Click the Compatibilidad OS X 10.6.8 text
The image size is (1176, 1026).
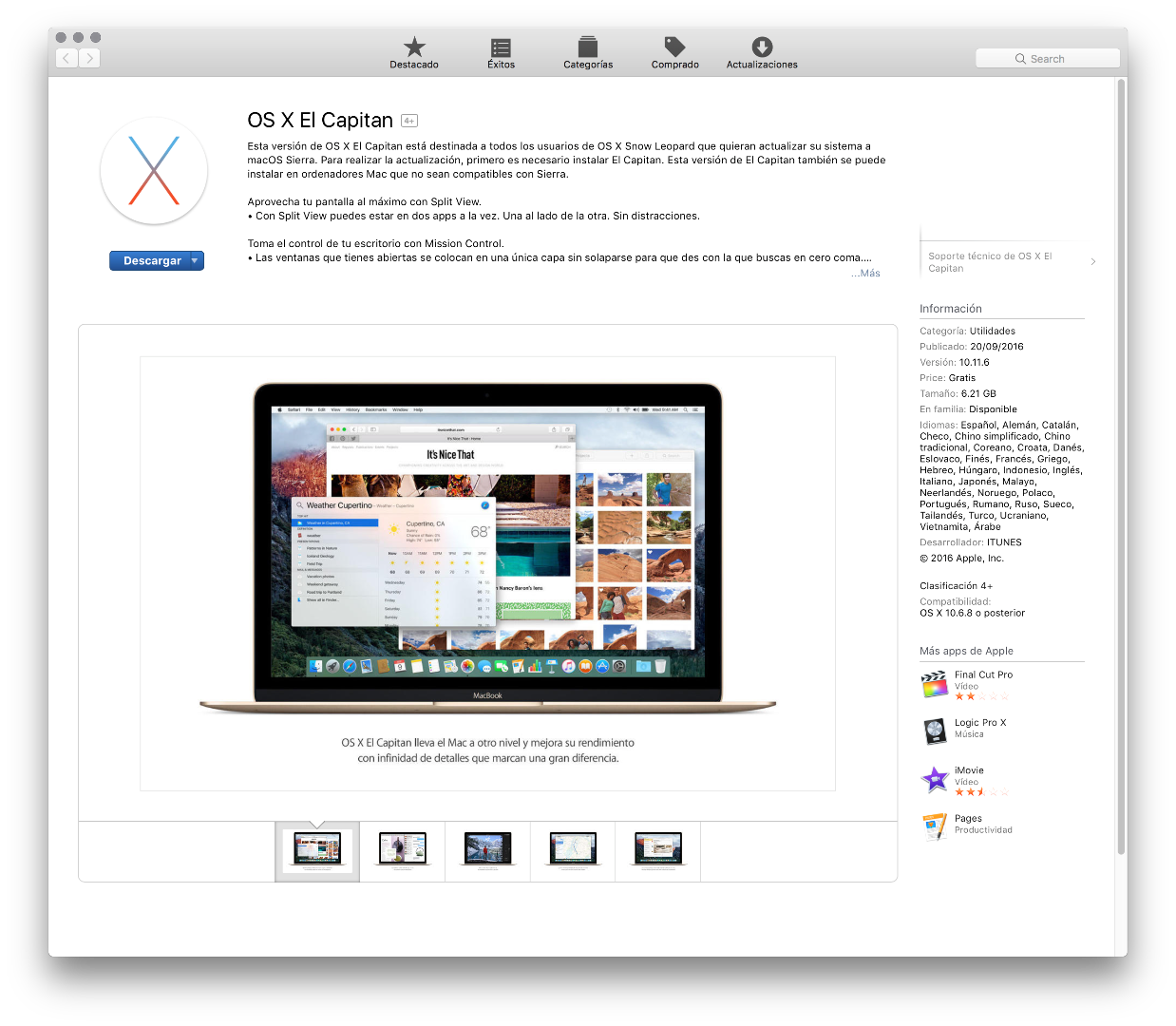973,607
